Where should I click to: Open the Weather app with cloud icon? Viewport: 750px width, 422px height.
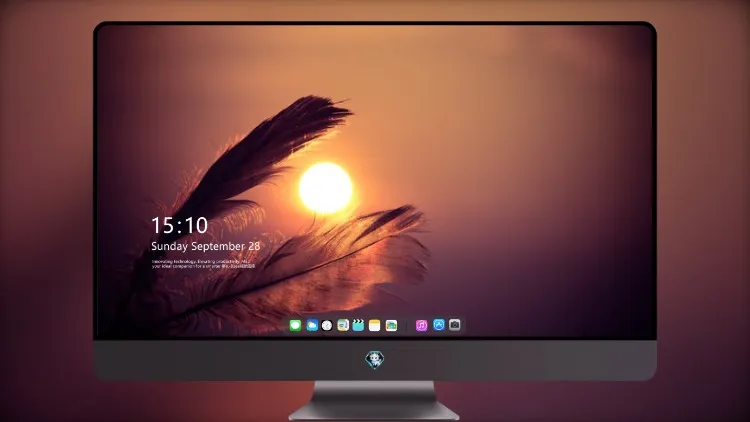312,325
